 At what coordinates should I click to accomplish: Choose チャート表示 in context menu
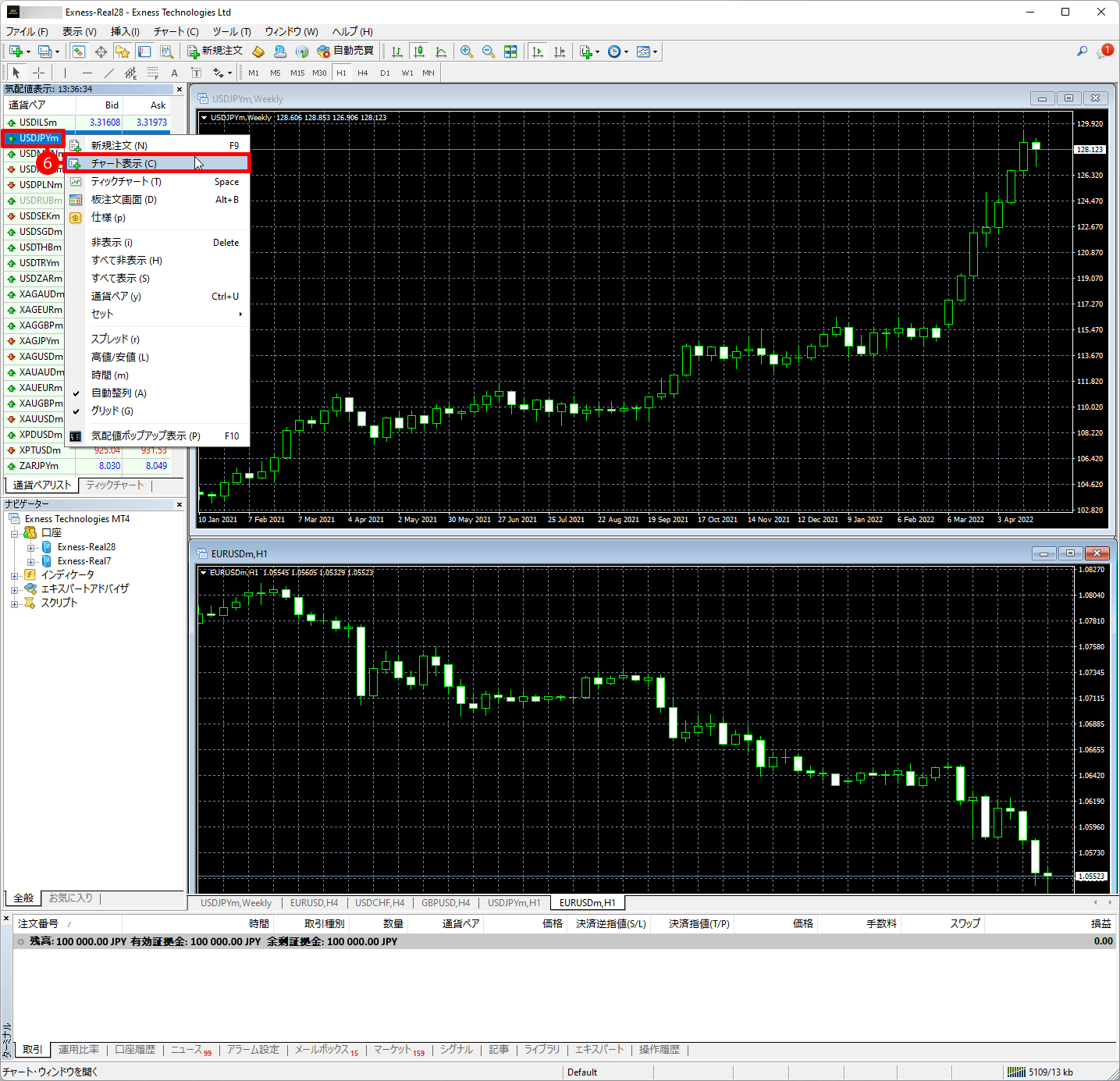tap(123, 164)
